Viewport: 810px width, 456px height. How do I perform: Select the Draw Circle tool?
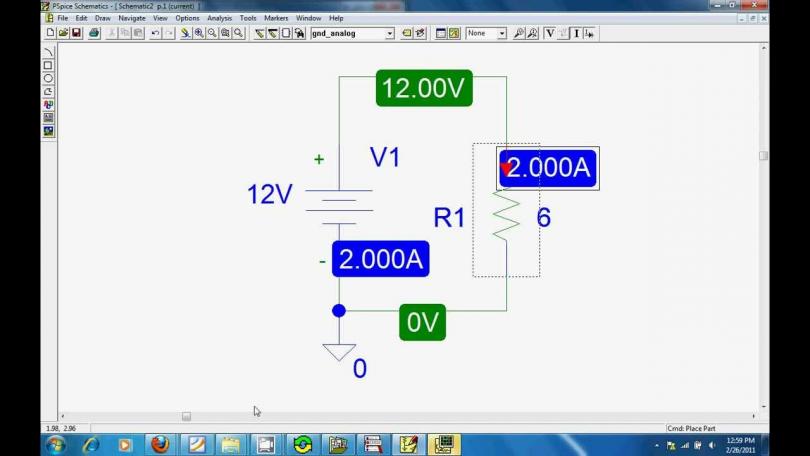tap(48, 78)
